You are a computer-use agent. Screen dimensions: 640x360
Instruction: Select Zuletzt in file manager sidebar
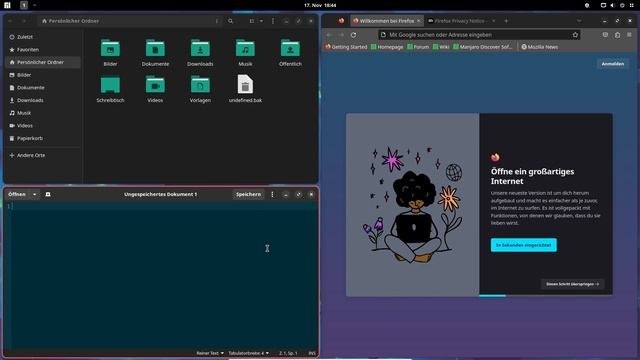click(x=42, y=37)
